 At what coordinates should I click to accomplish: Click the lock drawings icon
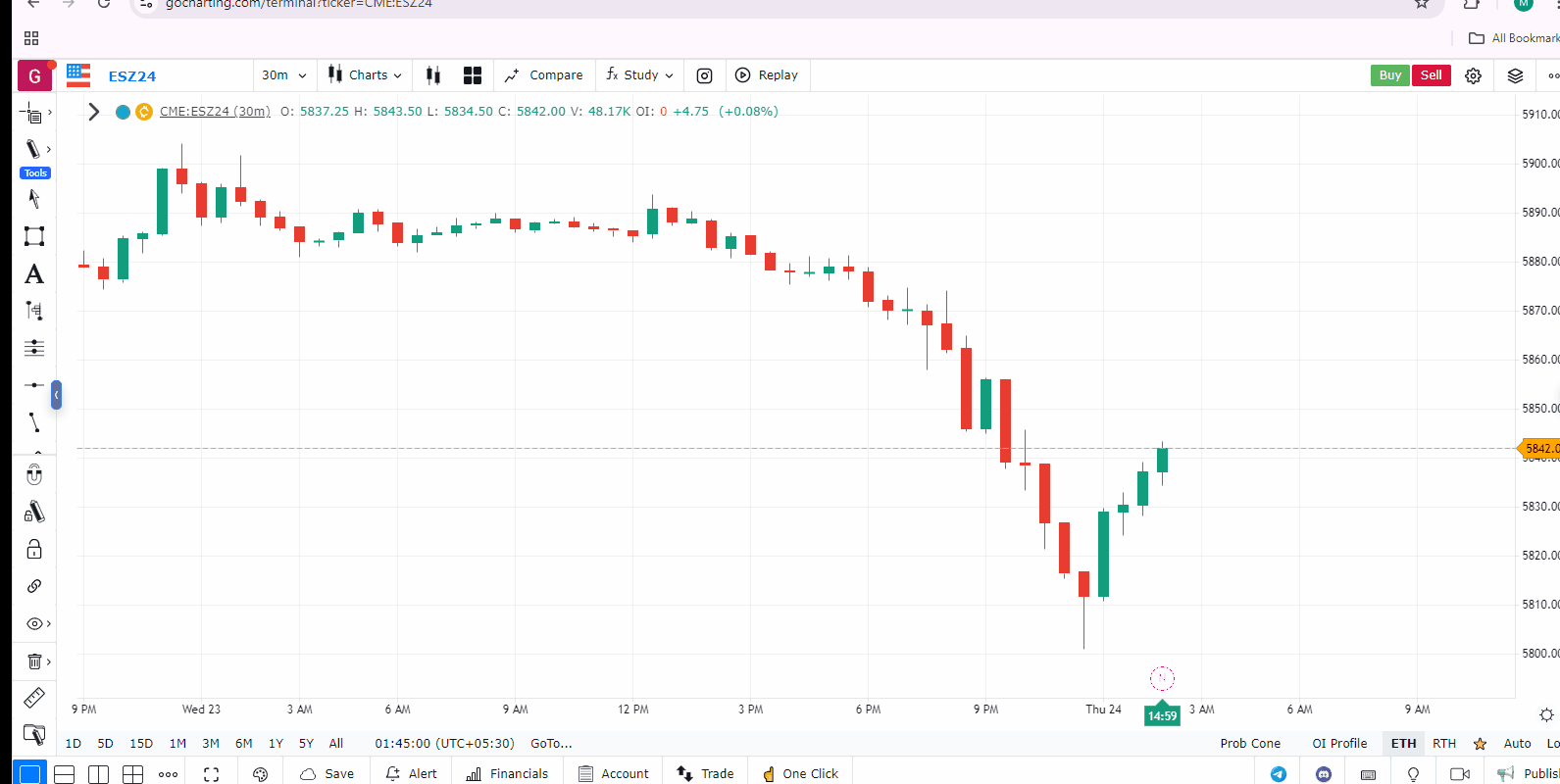[34, 549]
